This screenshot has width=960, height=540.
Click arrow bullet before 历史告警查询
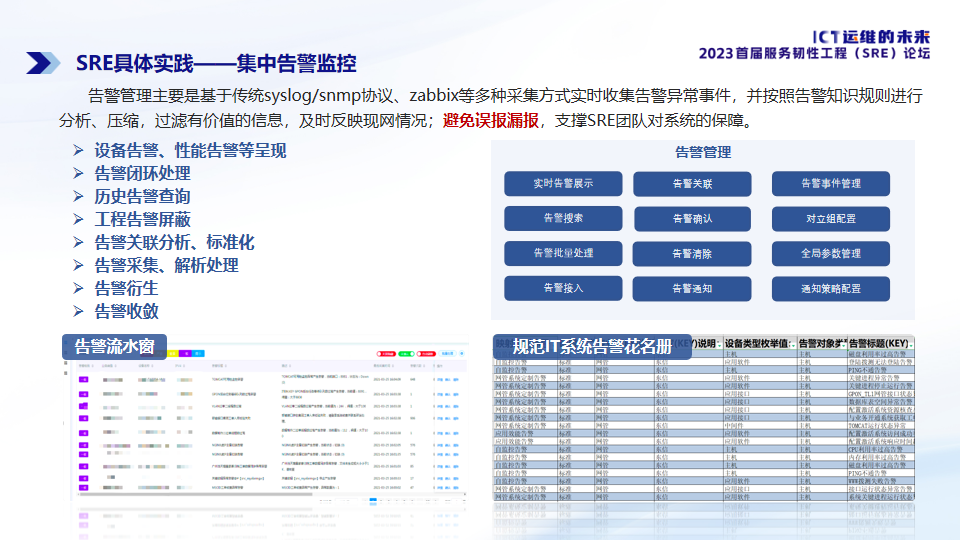pyautogui.click(x=78, y=196)
